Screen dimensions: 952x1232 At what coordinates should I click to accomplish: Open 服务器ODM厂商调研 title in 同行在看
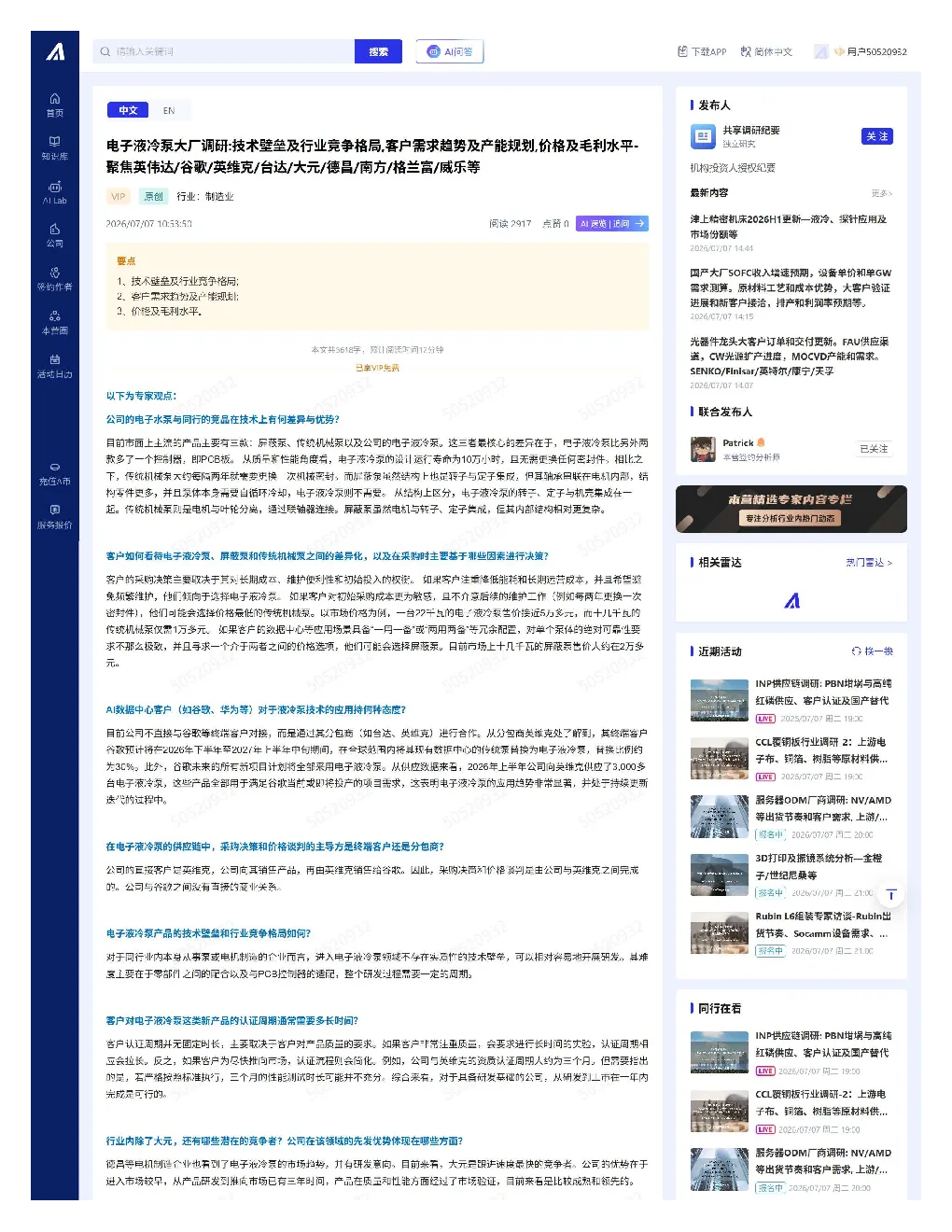click(823, 1161)
